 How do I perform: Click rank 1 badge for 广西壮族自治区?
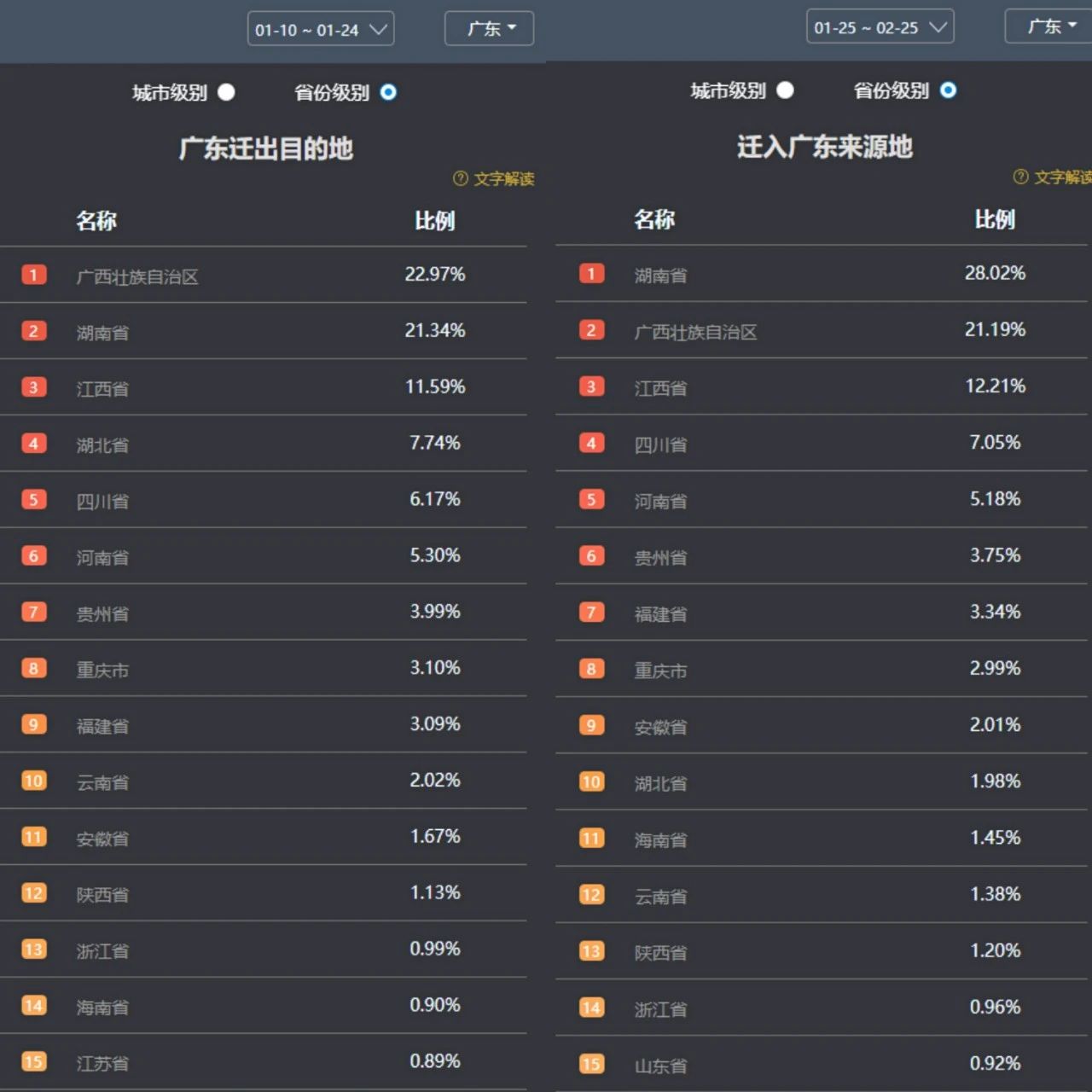tap(33, 275)
